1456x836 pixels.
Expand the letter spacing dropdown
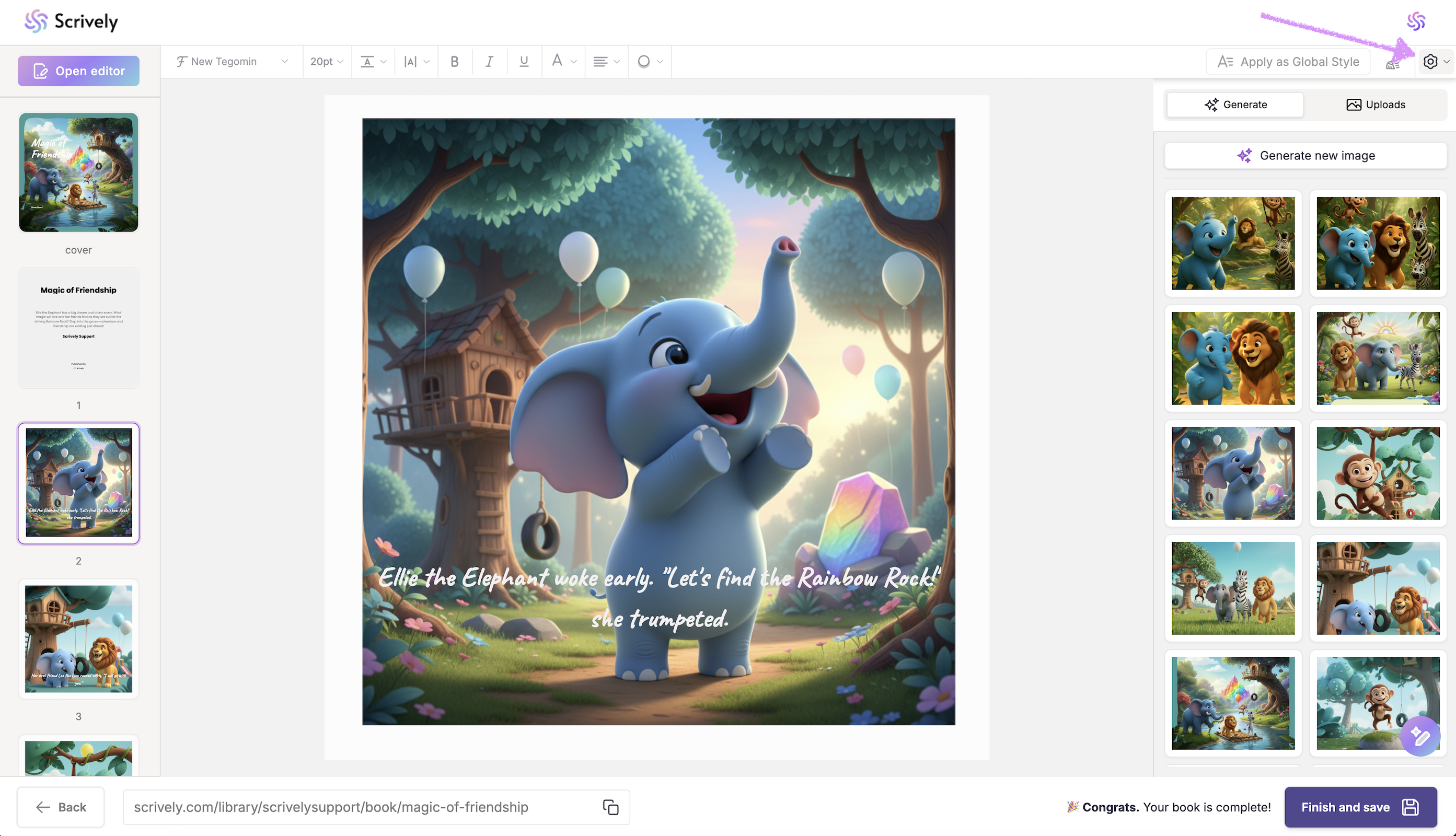(x=416, y=62)
